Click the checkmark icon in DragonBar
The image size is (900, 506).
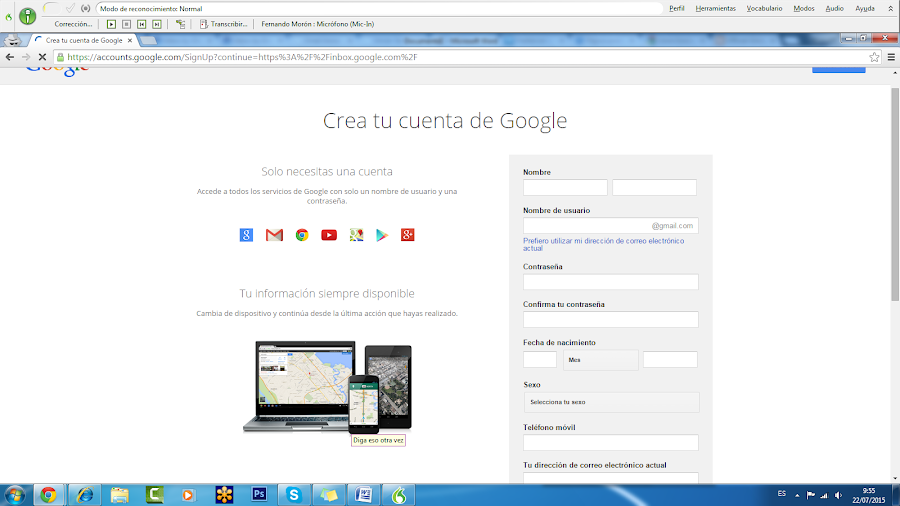pos(70,9)
